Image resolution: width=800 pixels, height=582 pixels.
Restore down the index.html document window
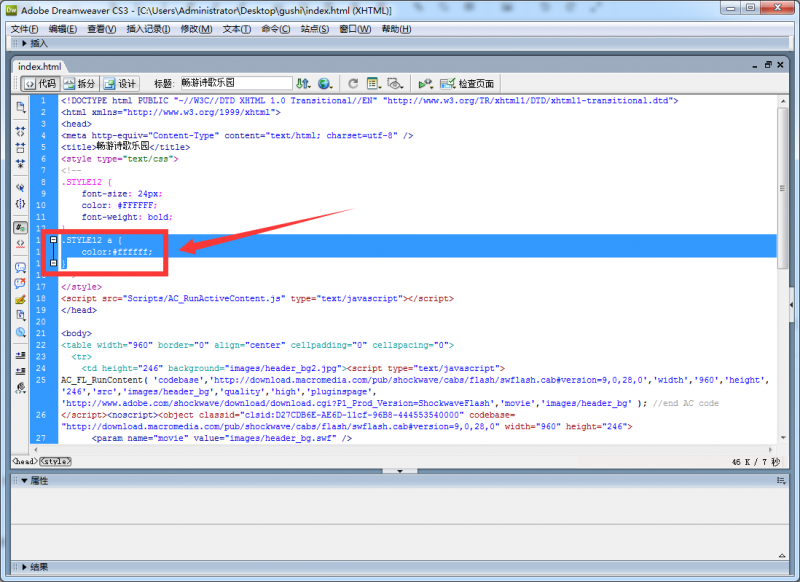pyautogui.click(x=768, y=65)
